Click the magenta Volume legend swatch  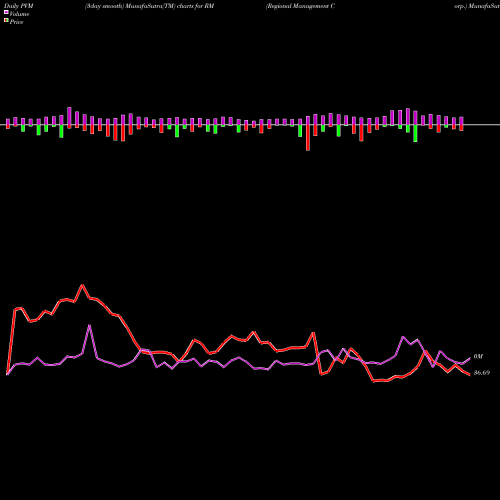point(6,12)
